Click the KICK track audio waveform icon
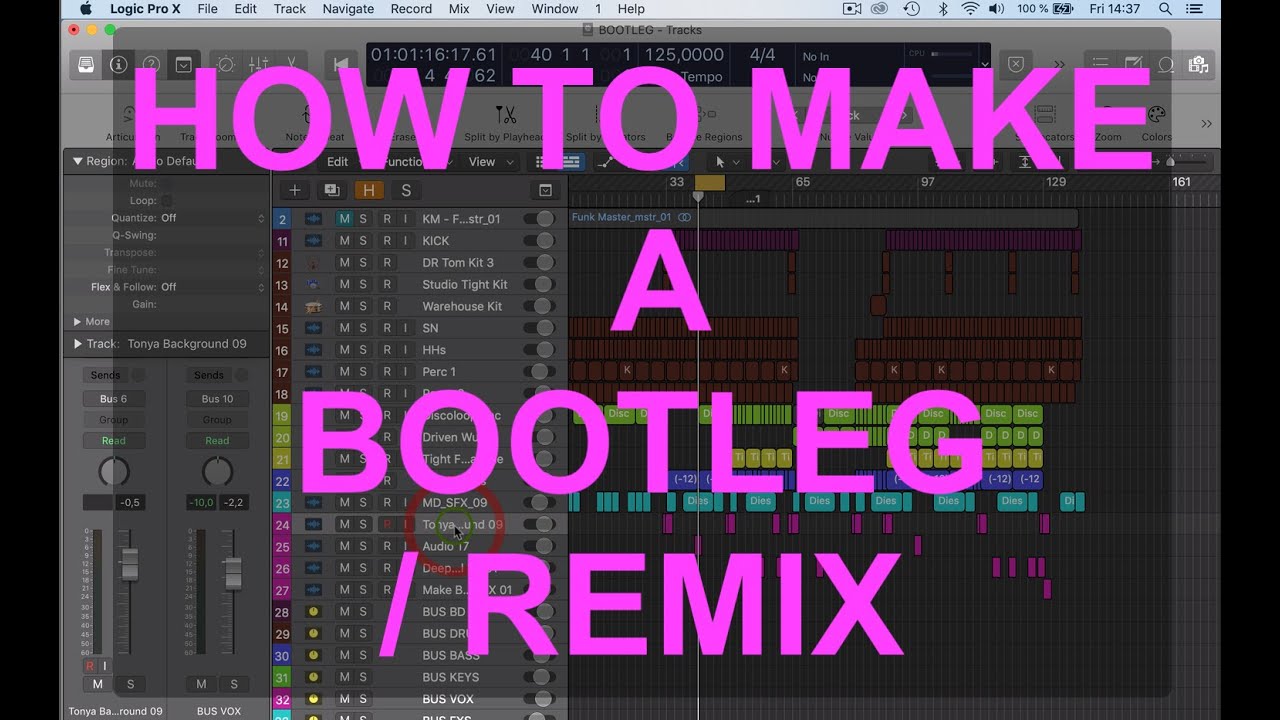1280x720 pixels. coord(313,241)
